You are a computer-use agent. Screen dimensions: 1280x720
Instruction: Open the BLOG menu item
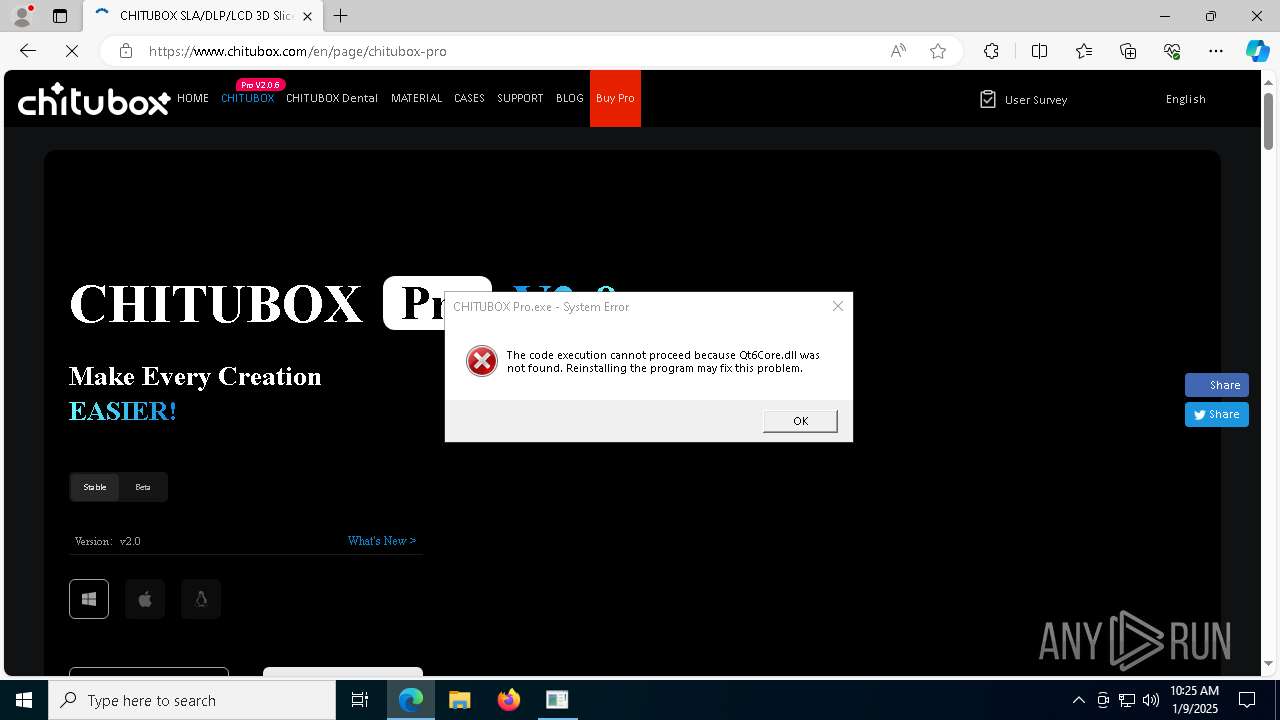(570, 98)
